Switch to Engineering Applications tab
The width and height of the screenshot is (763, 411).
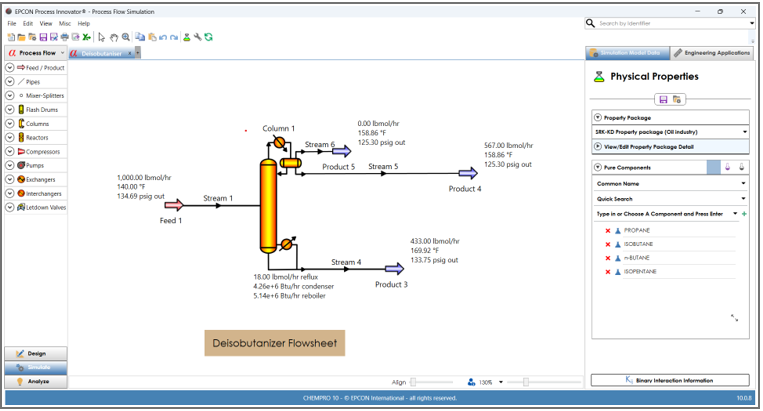tap(712, 53)
